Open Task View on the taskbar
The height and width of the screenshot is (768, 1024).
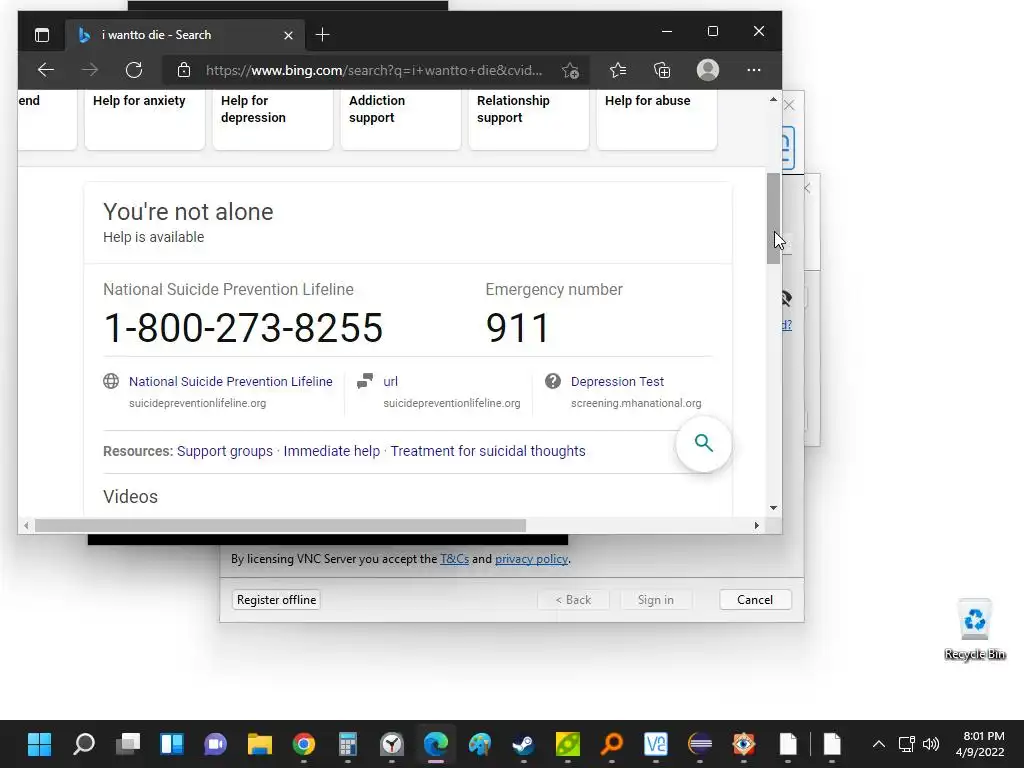[x=128, y=744]
